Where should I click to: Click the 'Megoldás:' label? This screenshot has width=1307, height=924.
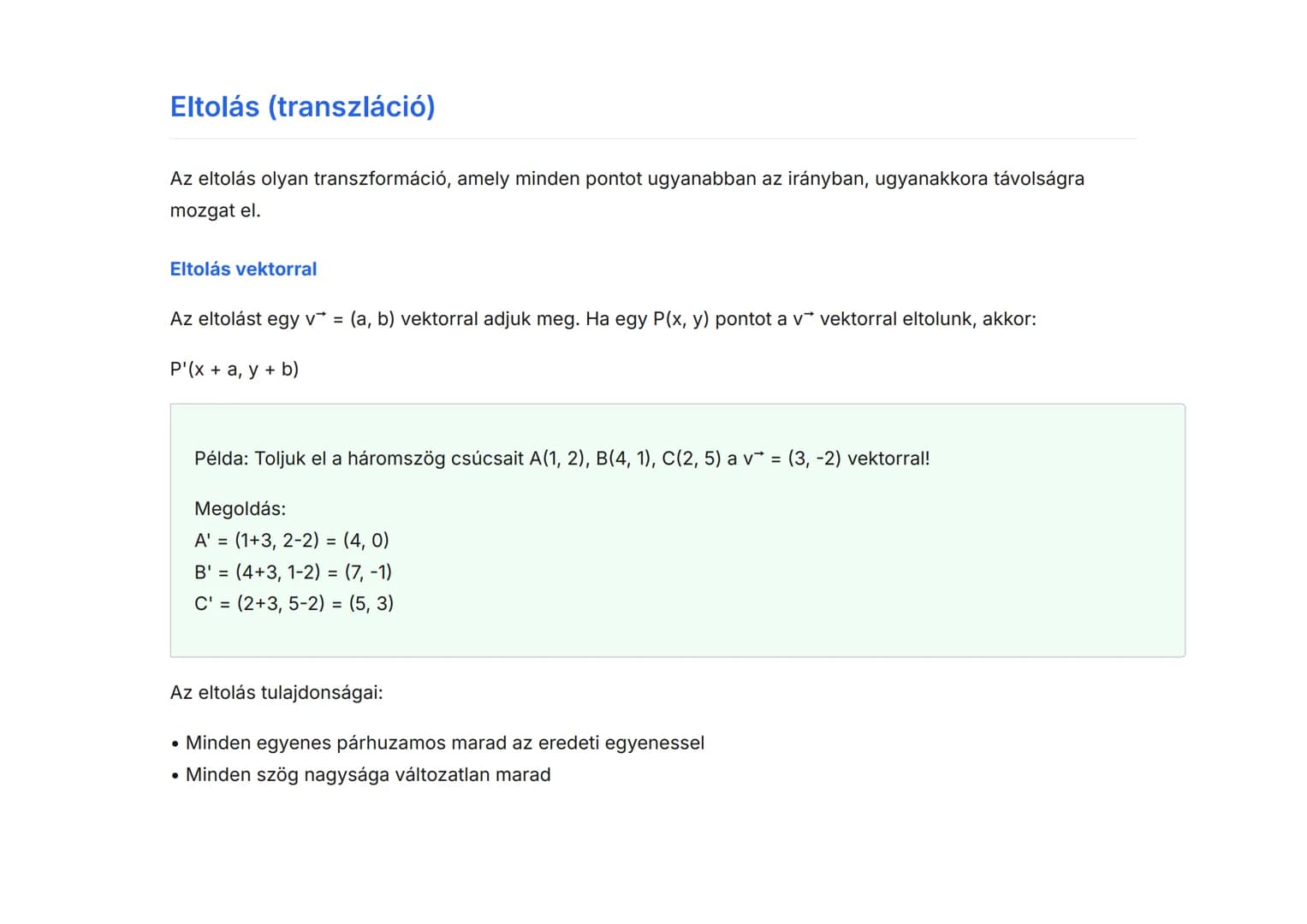click(x=240, y=509)
